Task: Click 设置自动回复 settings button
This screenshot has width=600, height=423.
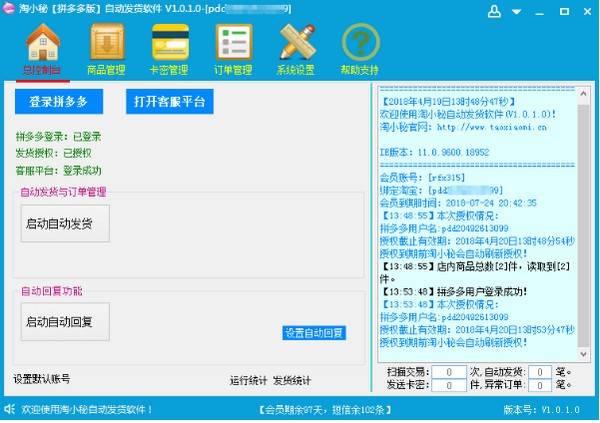Action: tap(314, 333)
